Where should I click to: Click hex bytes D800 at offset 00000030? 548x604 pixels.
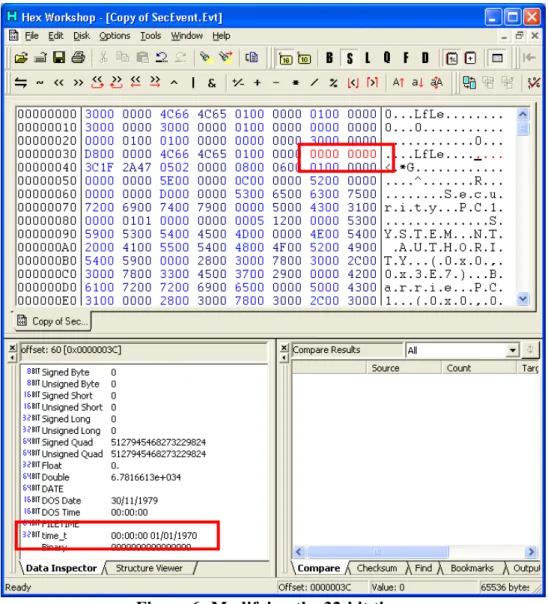pos(99,154)
